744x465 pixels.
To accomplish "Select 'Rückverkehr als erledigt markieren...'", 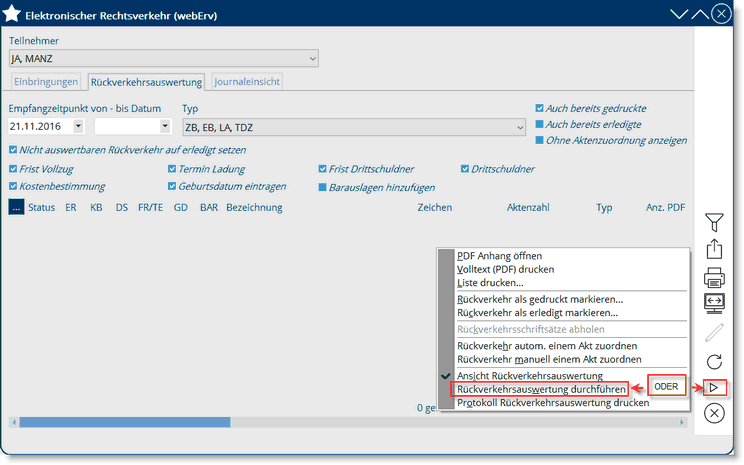I will (x=537, y=313).
